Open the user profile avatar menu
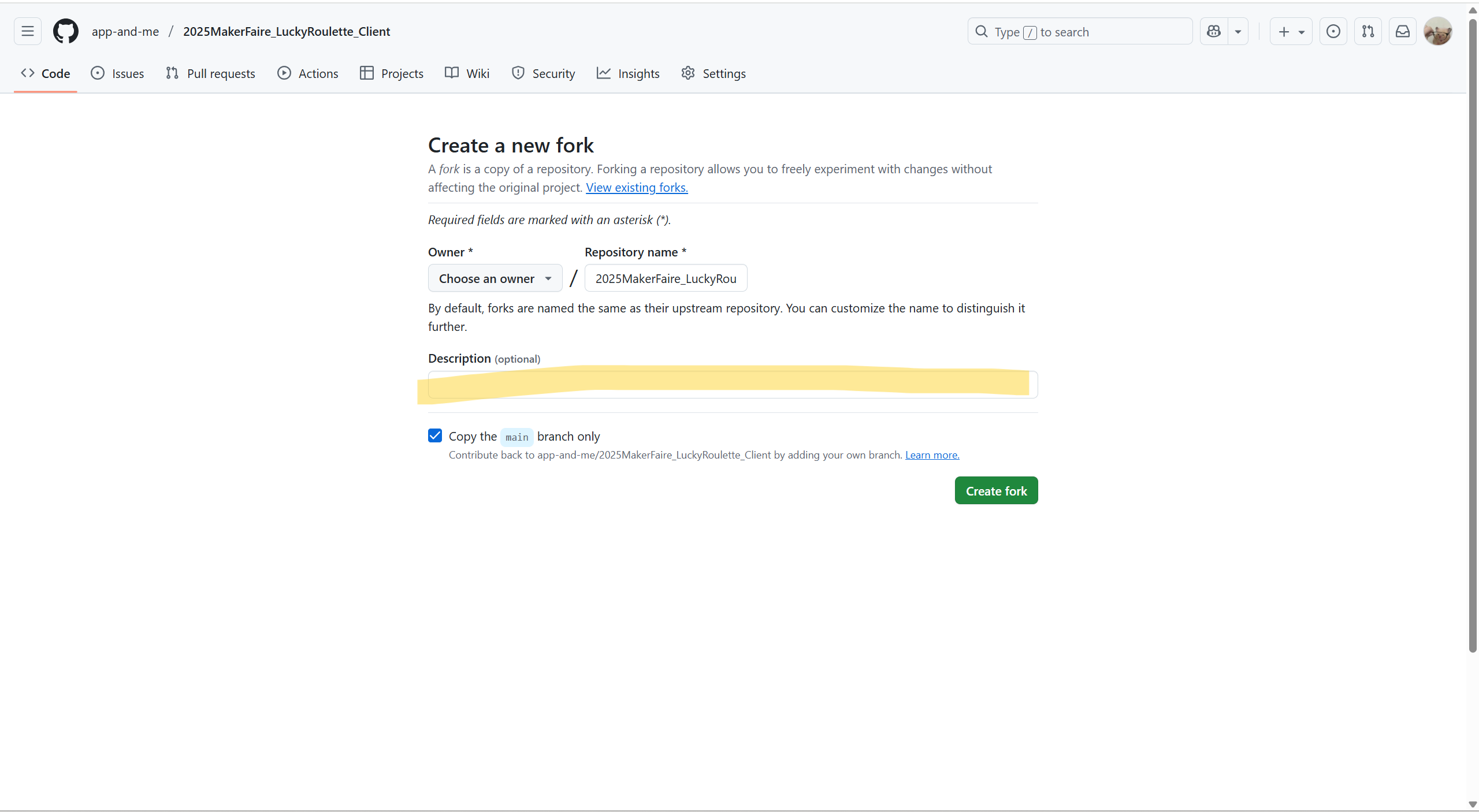The image size is (1479, 812). tap(1437, 31)
